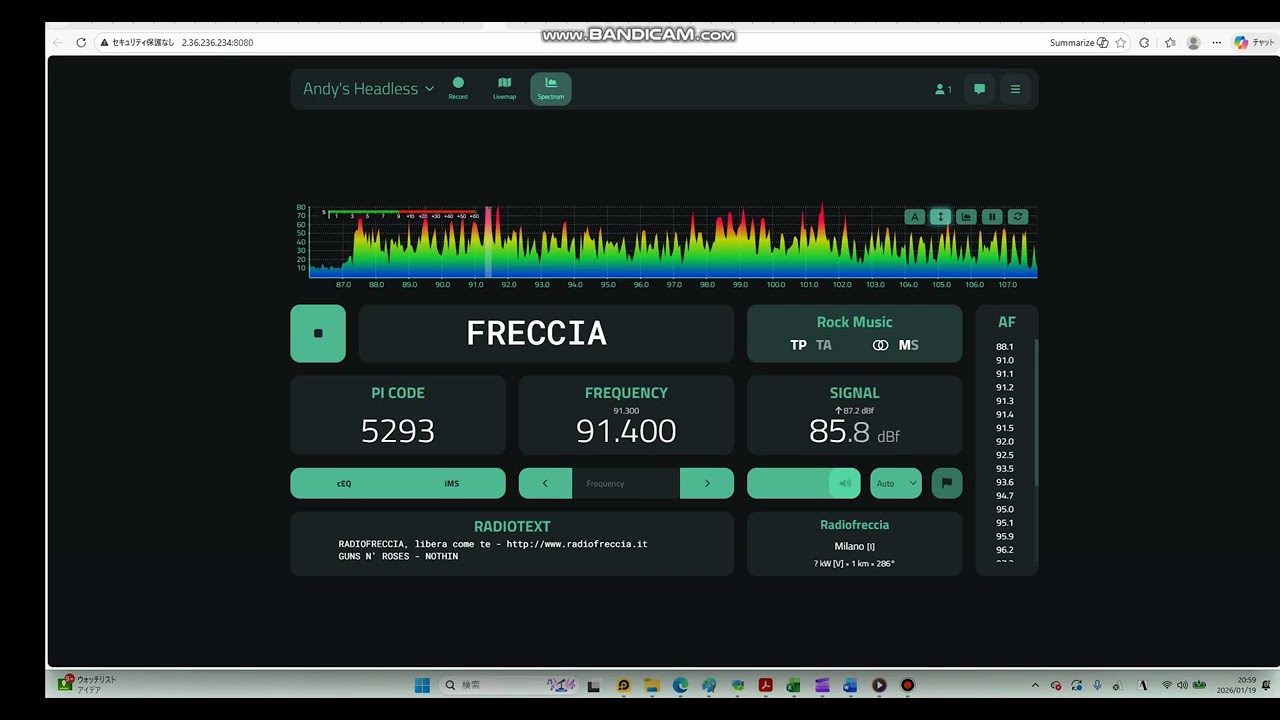Screen dimensions: 1280x720
Task: Open the Auto antenna dropdown
Action: click(x=896, y=483)
